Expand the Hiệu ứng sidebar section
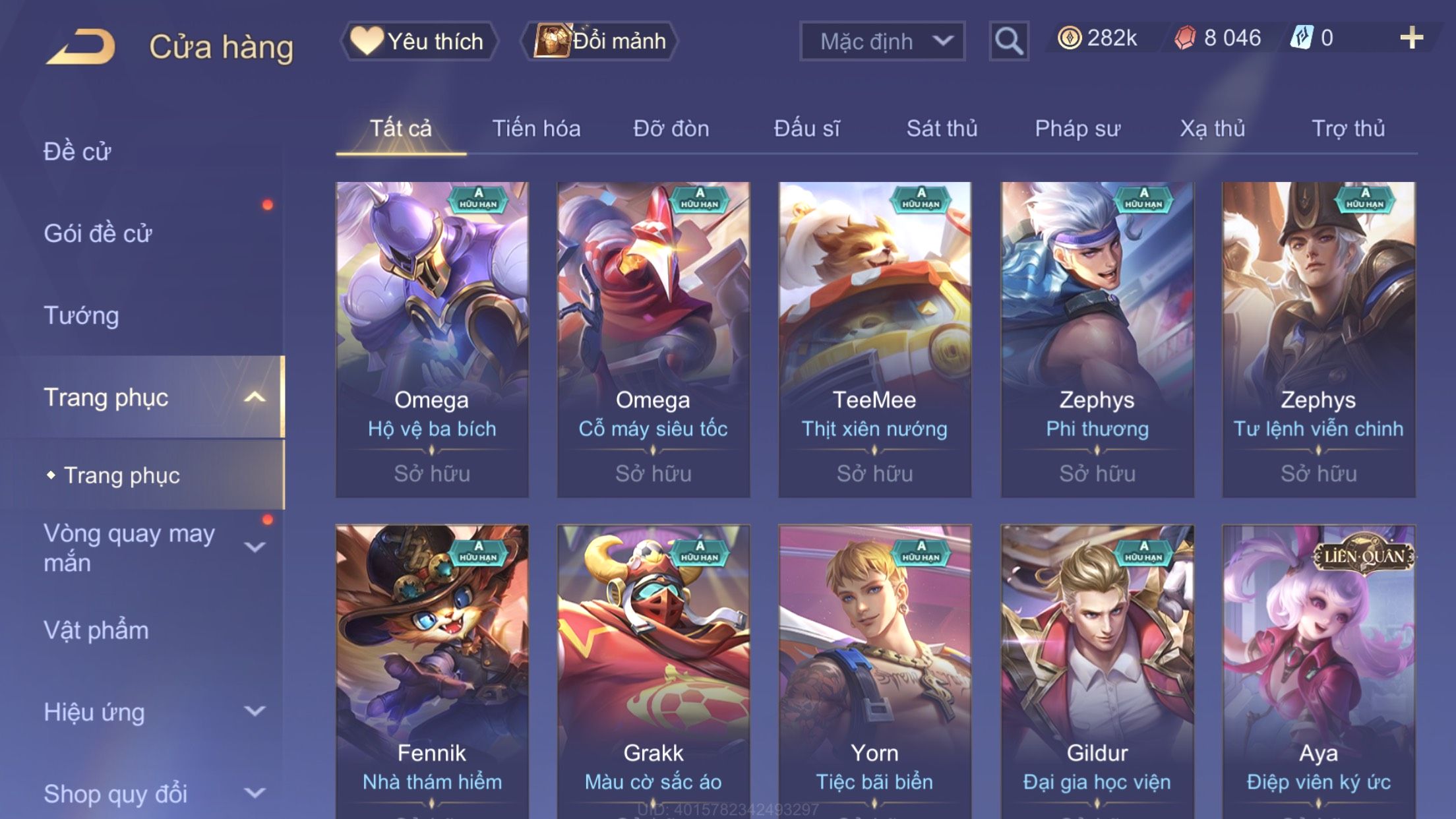 (x=255, y=712)
